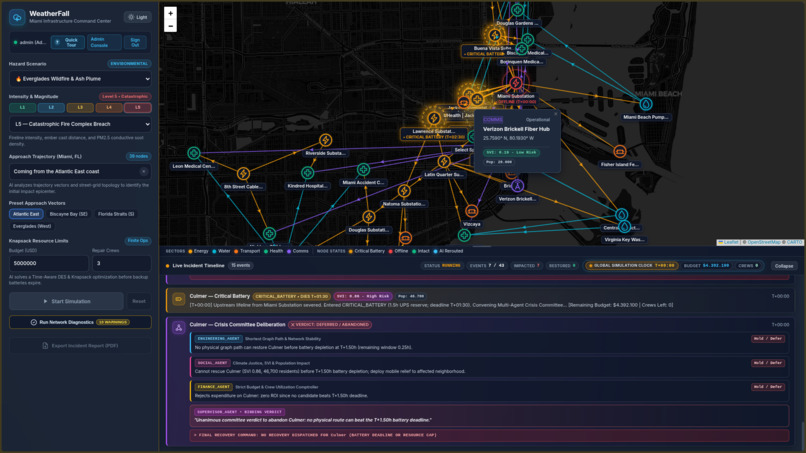
Task: Open the Hazard Scenario dropdown
Action: [x=80, y=79]
